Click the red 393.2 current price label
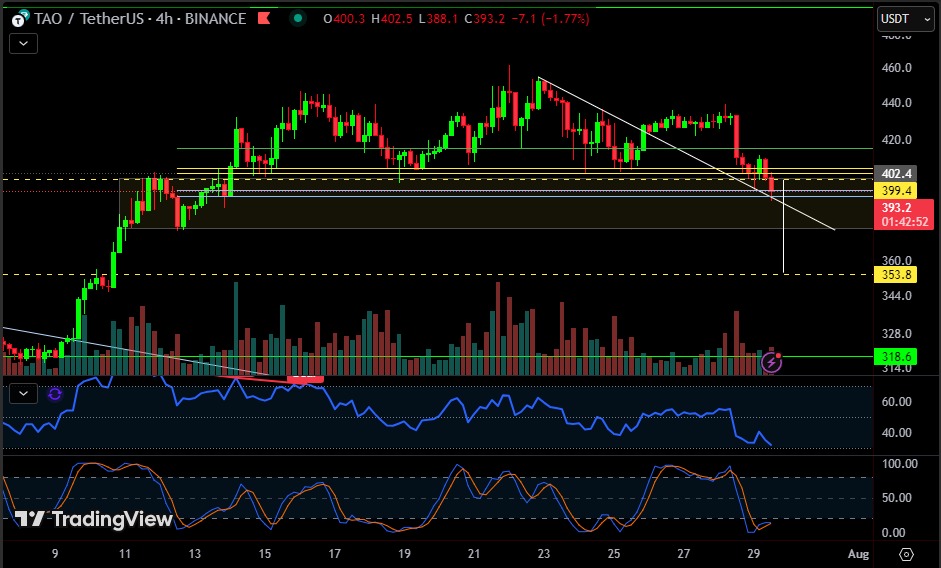Screen dimensions: 941x568 (x=904, y=214)
